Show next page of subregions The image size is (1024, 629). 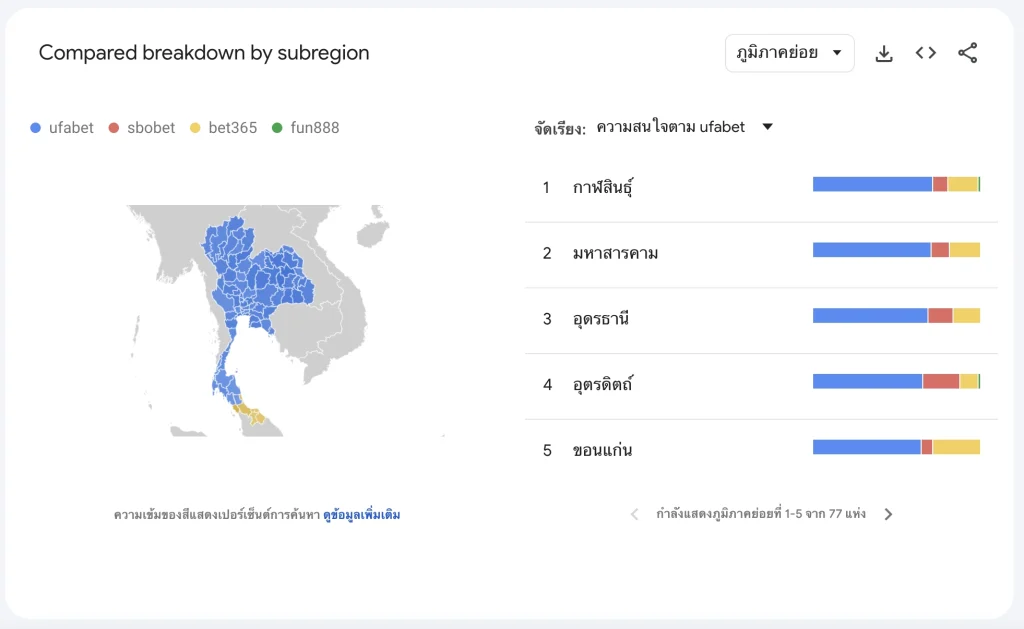888,513
